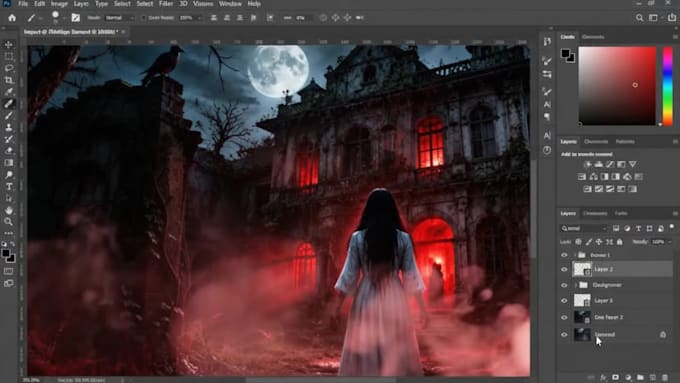Select the Lasso tool
Screen dimensions: 680x383
(9, 68)
